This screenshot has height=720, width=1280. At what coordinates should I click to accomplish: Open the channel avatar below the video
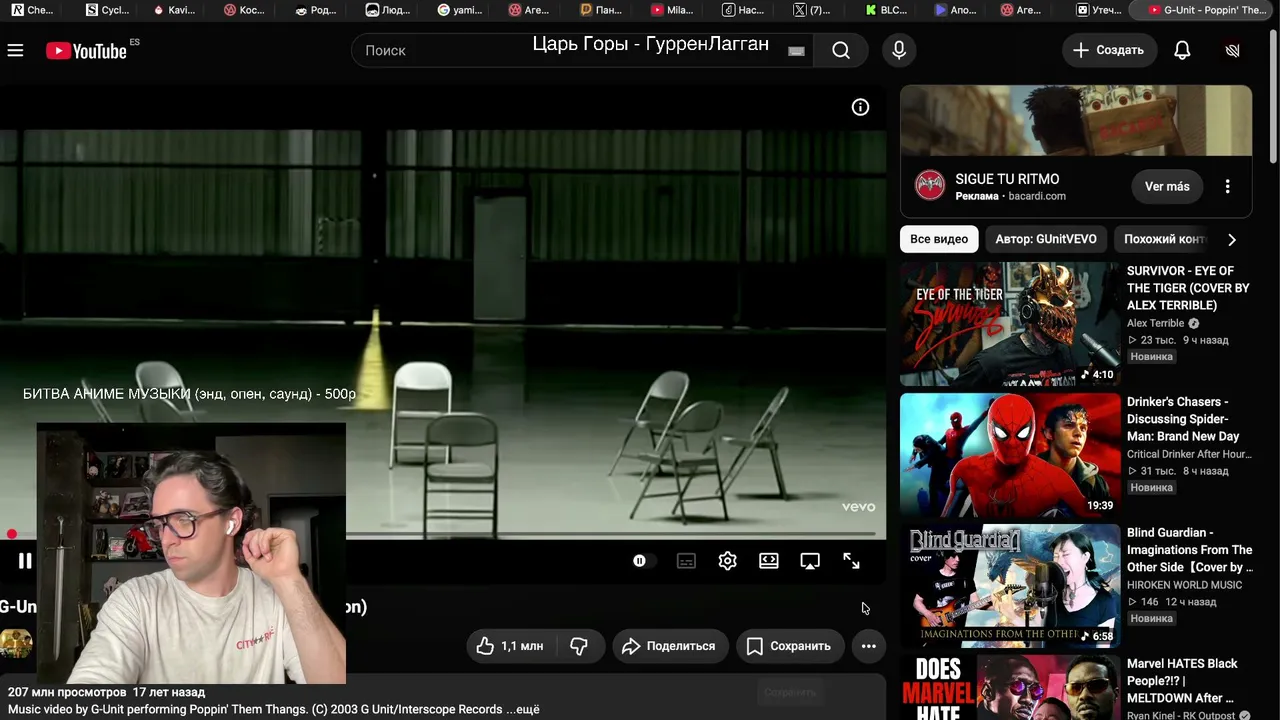coord(16,644)
